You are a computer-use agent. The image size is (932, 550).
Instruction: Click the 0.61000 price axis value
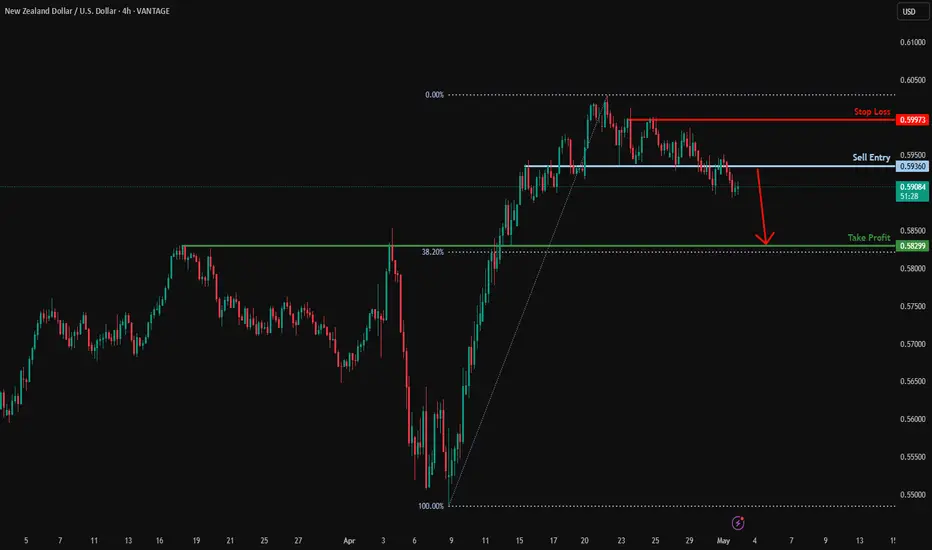(912, 42)
